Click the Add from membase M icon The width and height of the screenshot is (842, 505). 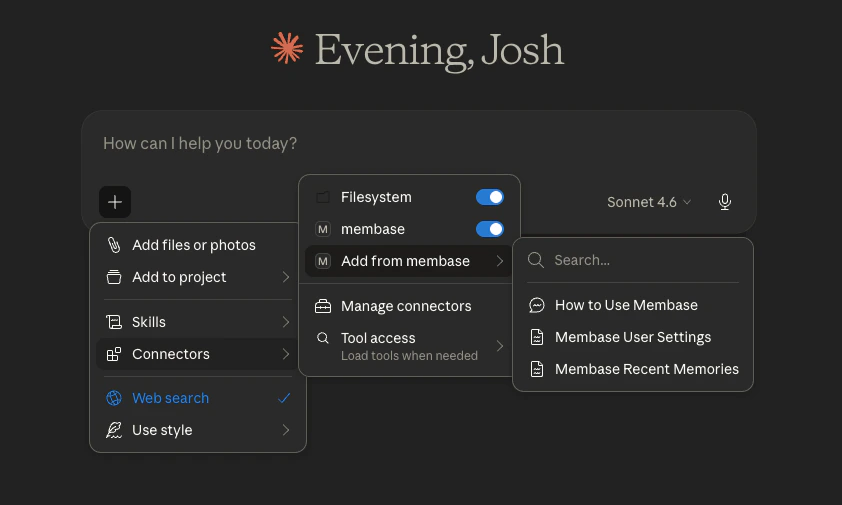323,261
